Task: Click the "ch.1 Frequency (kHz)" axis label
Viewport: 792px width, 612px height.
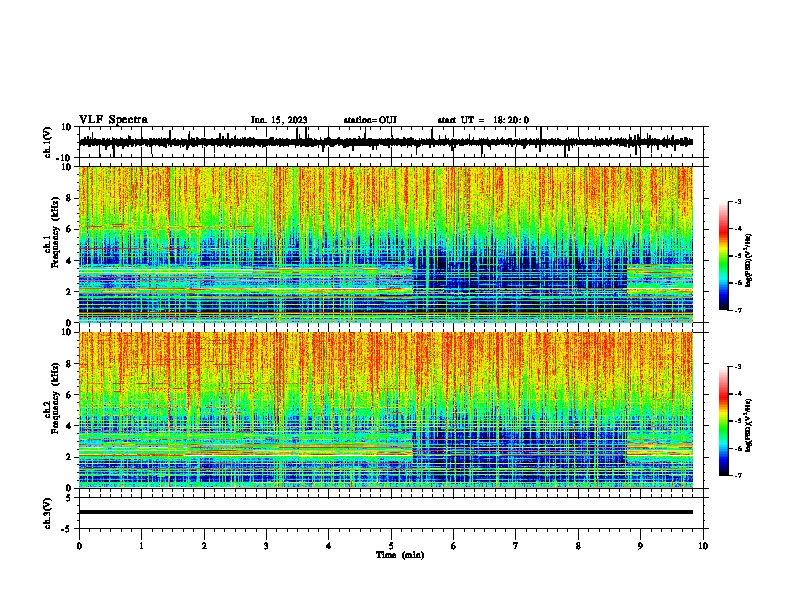Action: pyautogui.click(x=52, y=232)
